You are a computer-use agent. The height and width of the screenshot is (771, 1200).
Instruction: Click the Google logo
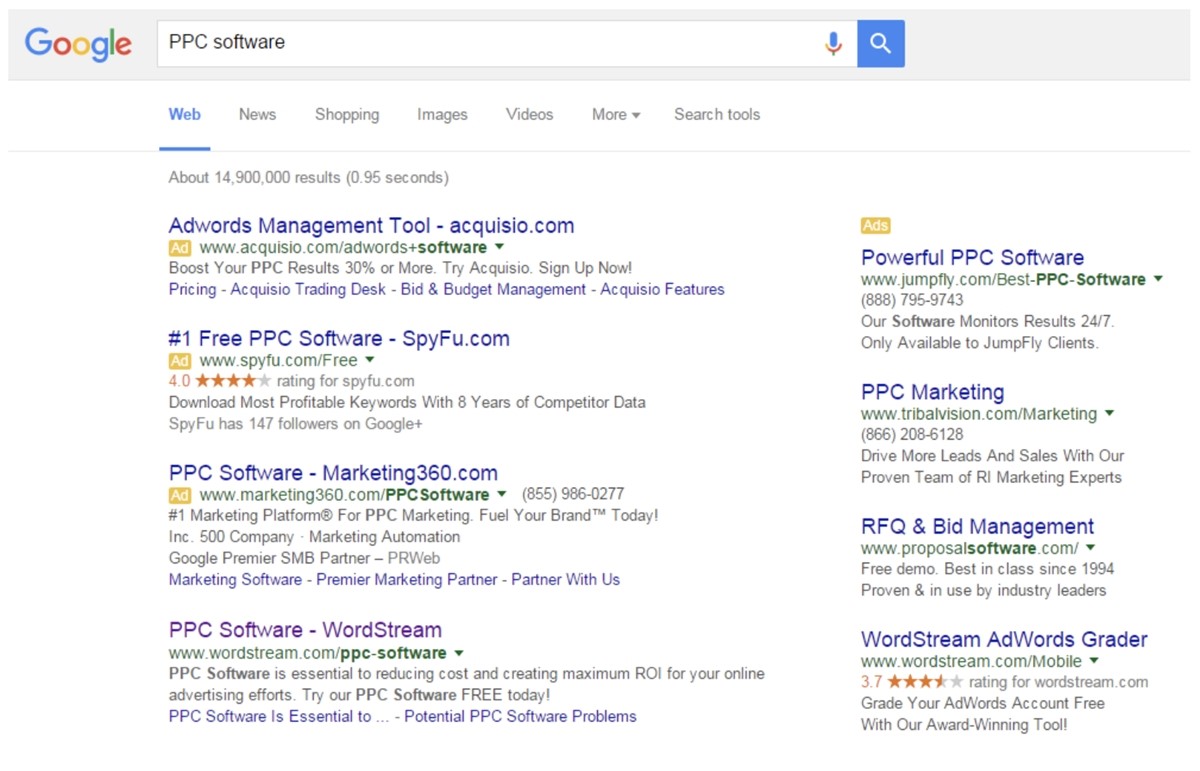78,44
